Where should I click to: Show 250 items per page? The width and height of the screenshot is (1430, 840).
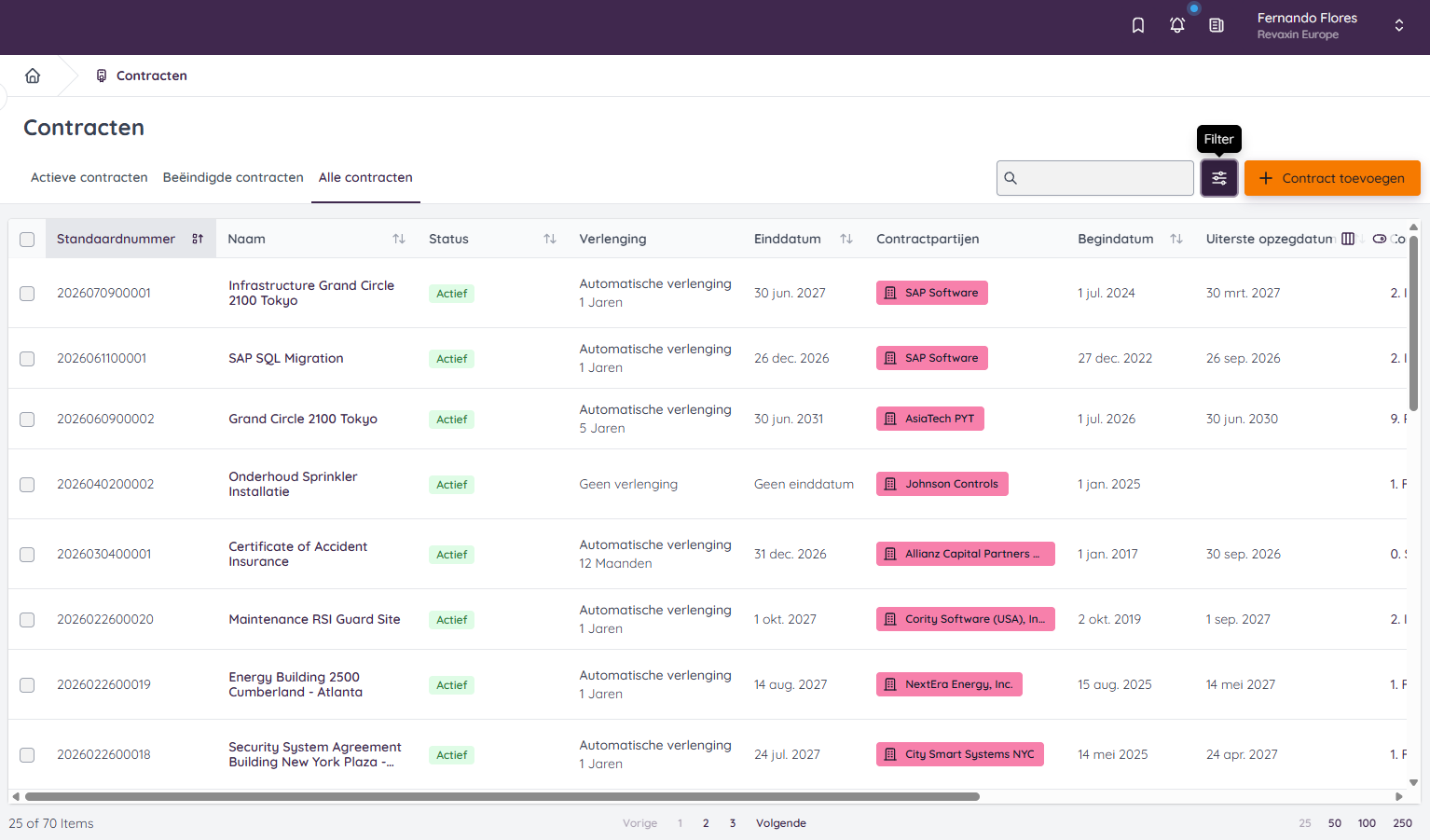tap(1402, 823)
